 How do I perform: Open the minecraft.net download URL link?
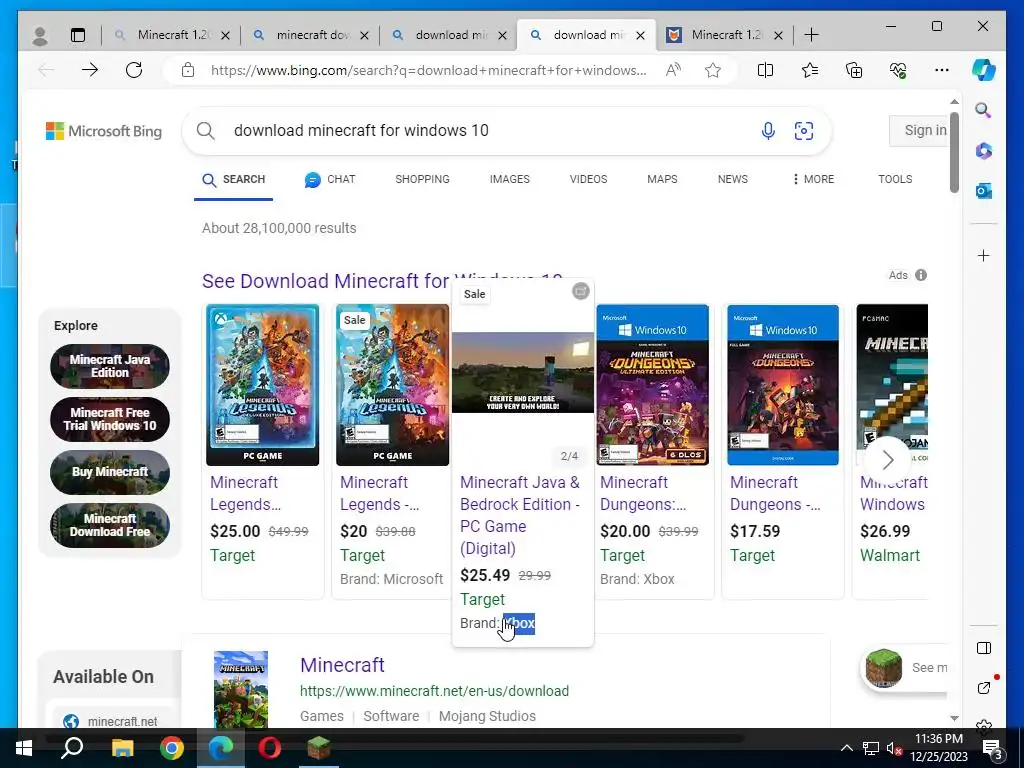coord(434,691)
